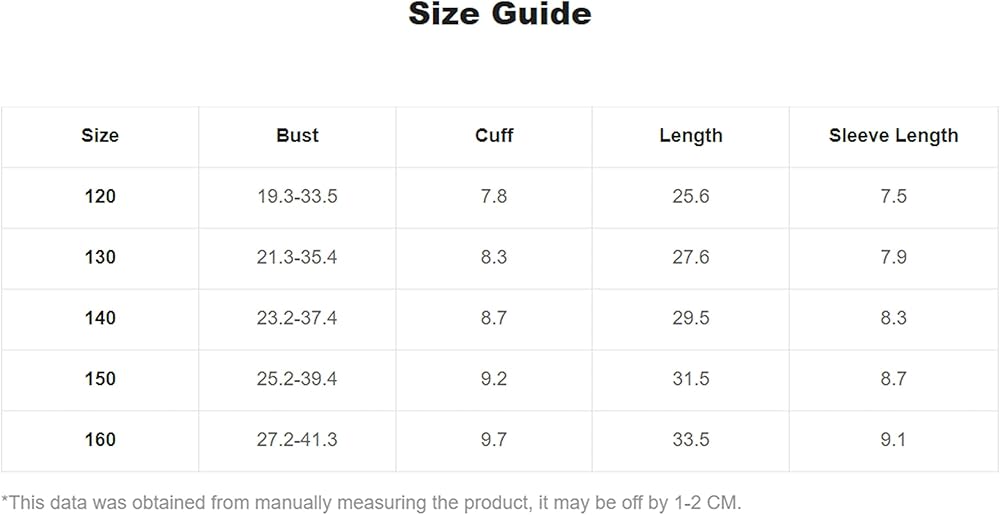Click the Bust column header

(x=297, y=136)
